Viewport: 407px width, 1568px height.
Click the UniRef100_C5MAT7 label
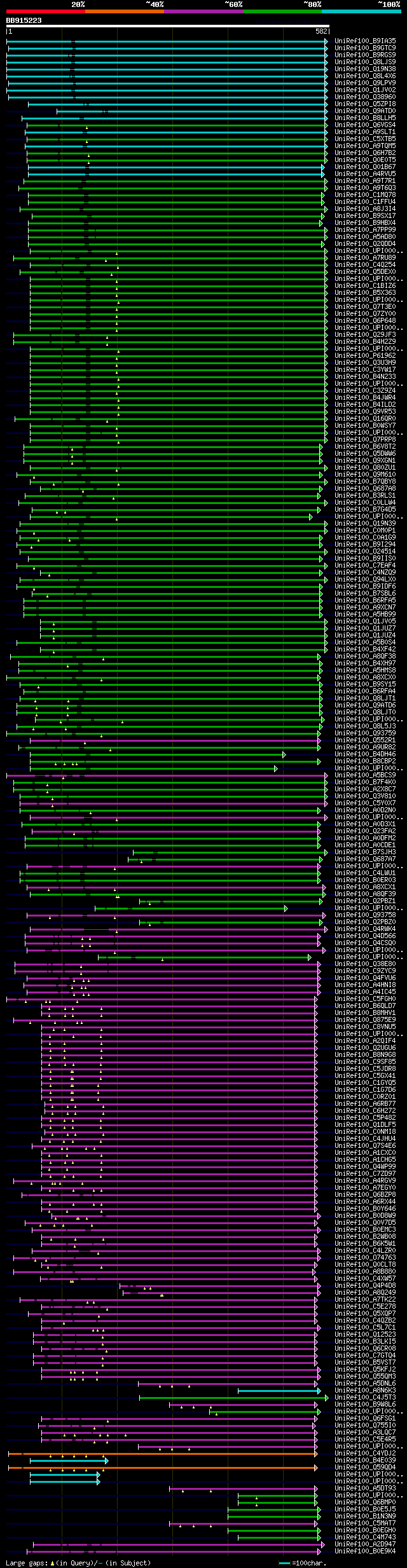click(x=365, y=1524)
